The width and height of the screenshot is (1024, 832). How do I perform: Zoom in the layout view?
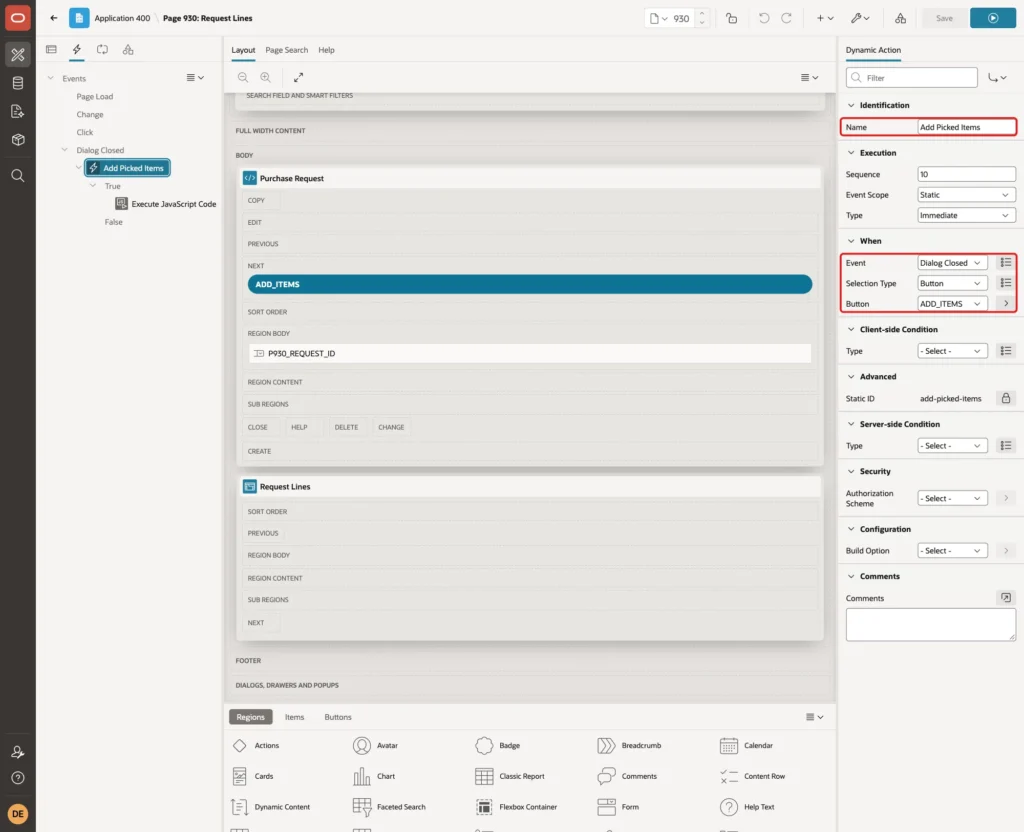(265, 77)
